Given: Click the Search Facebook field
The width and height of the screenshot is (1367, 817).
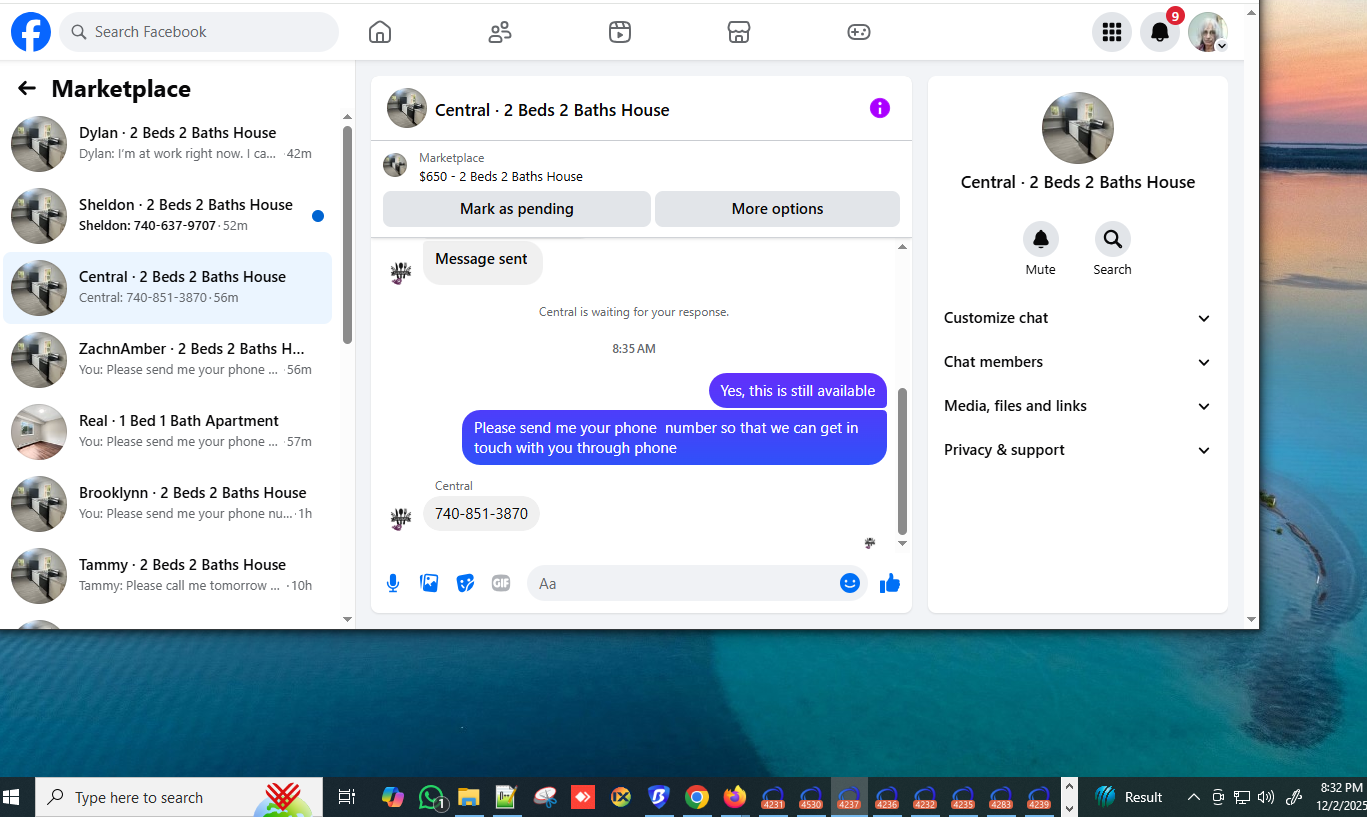Looking at the screenshot, I should point(199,32).
